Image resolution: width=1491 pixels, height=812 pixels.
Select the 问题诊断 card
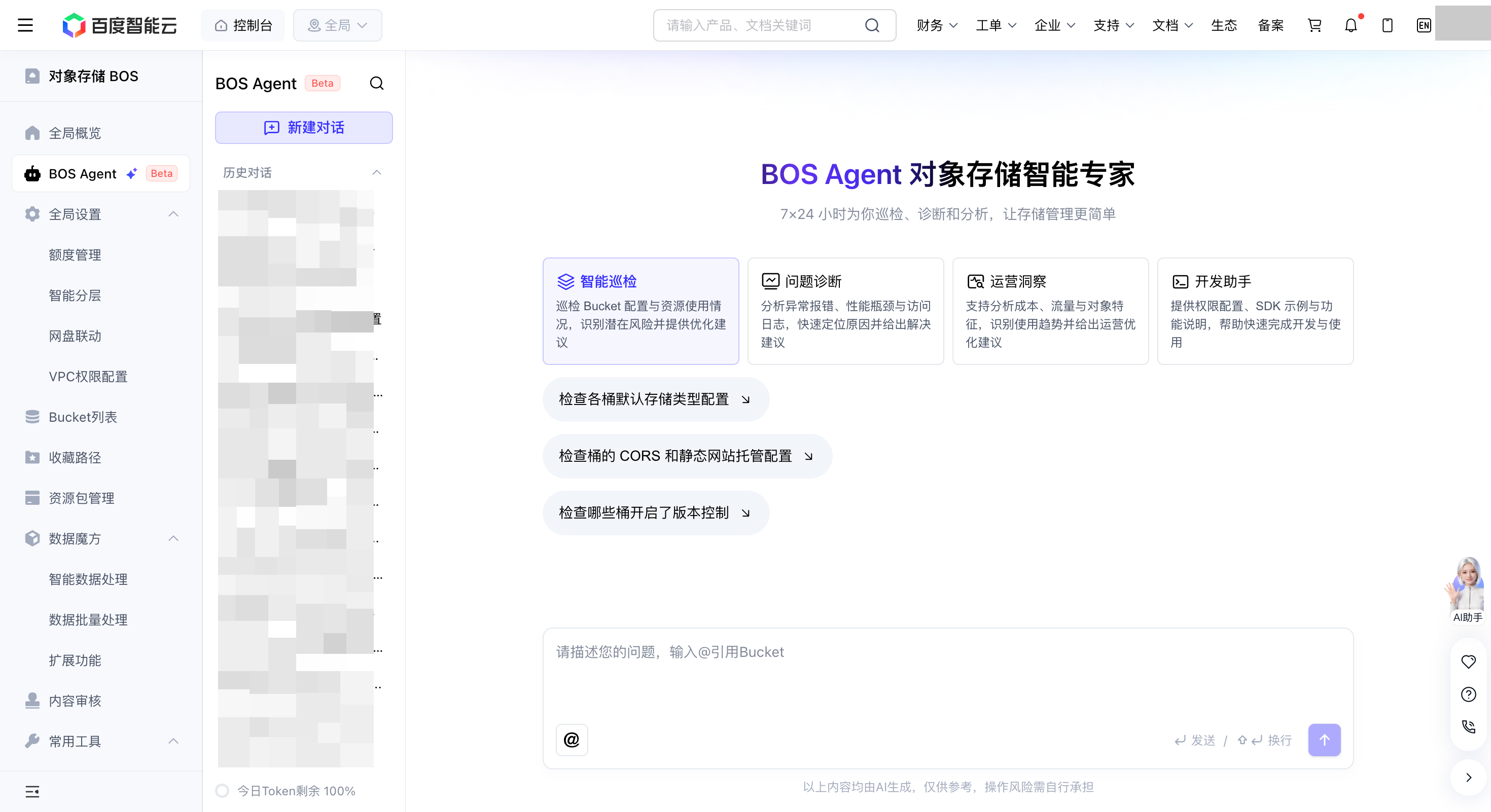[x=845, y=311]
